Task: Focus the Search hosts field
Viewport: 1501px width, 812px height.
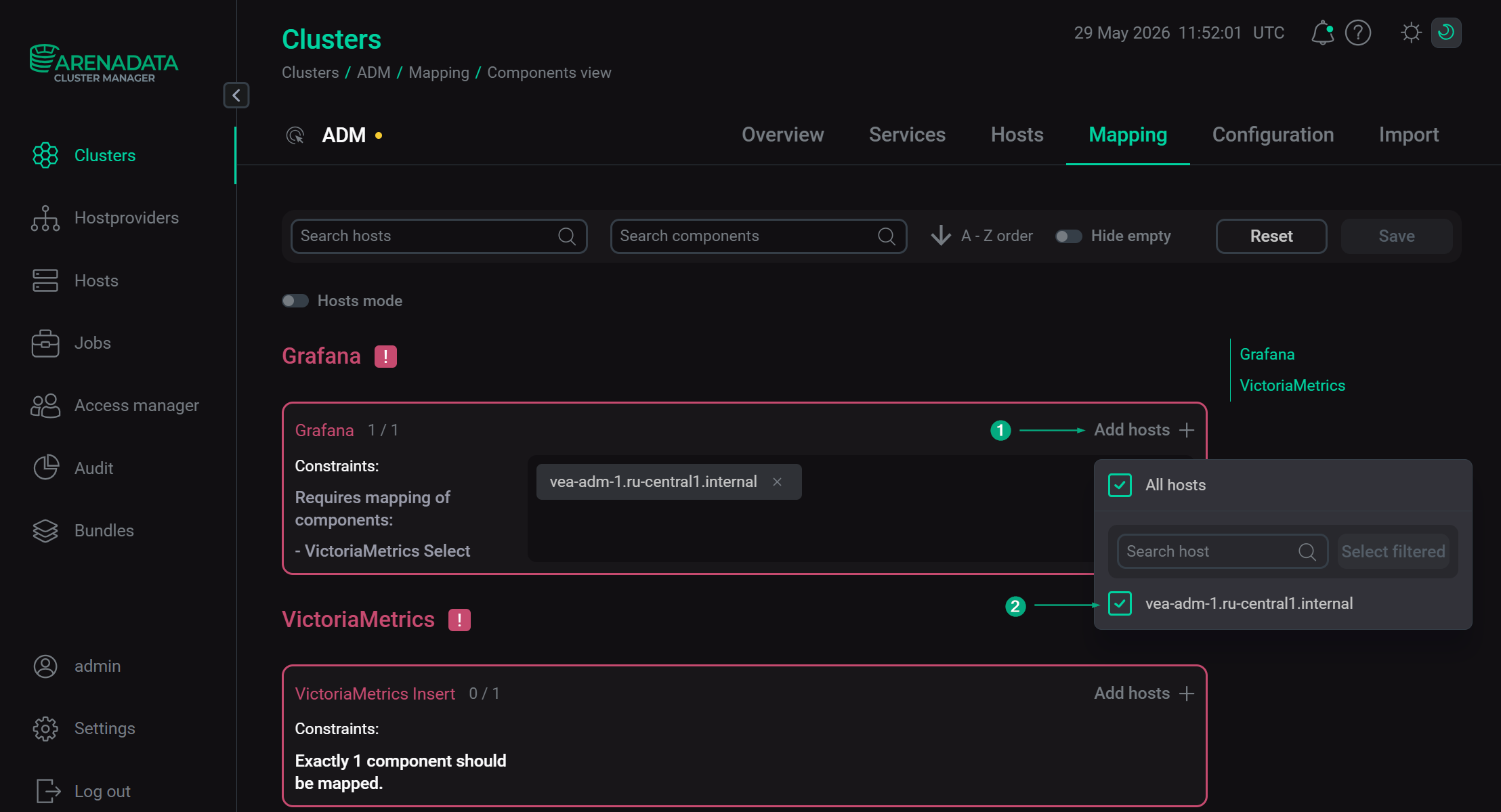Action: (439, 236)
